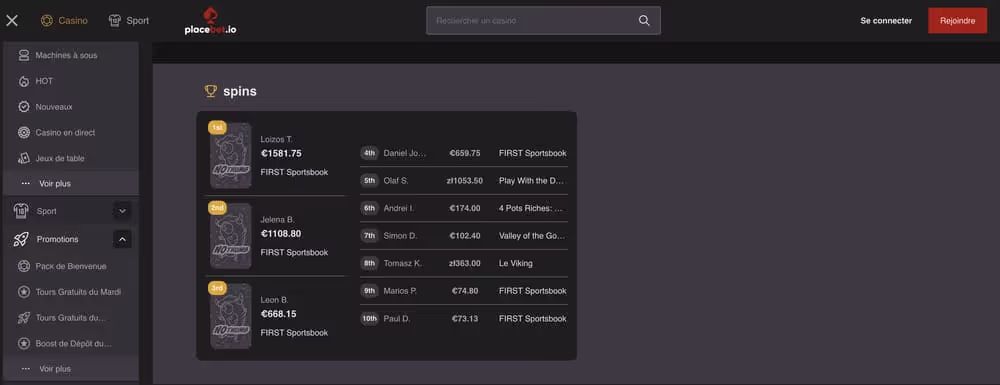This screenshot has width=1000, height=385.
Task: Click the flame HOT icon
Action: 24,81
